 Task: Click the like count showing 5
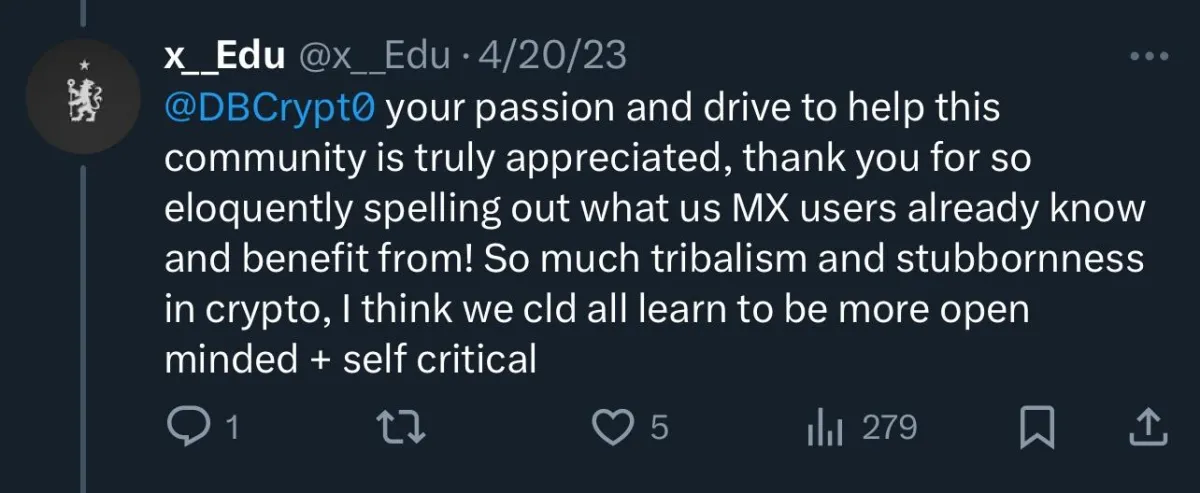[658, 429]
